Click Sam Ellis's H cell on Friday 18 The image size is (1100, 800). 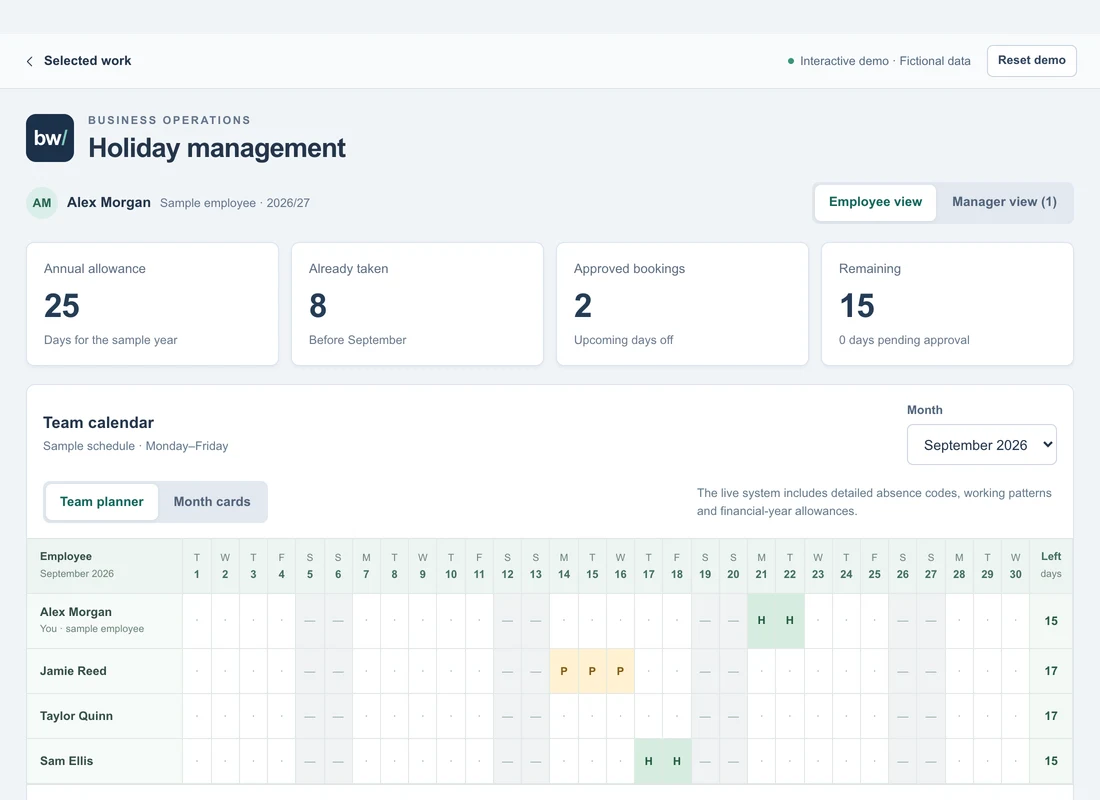point(677,761)
